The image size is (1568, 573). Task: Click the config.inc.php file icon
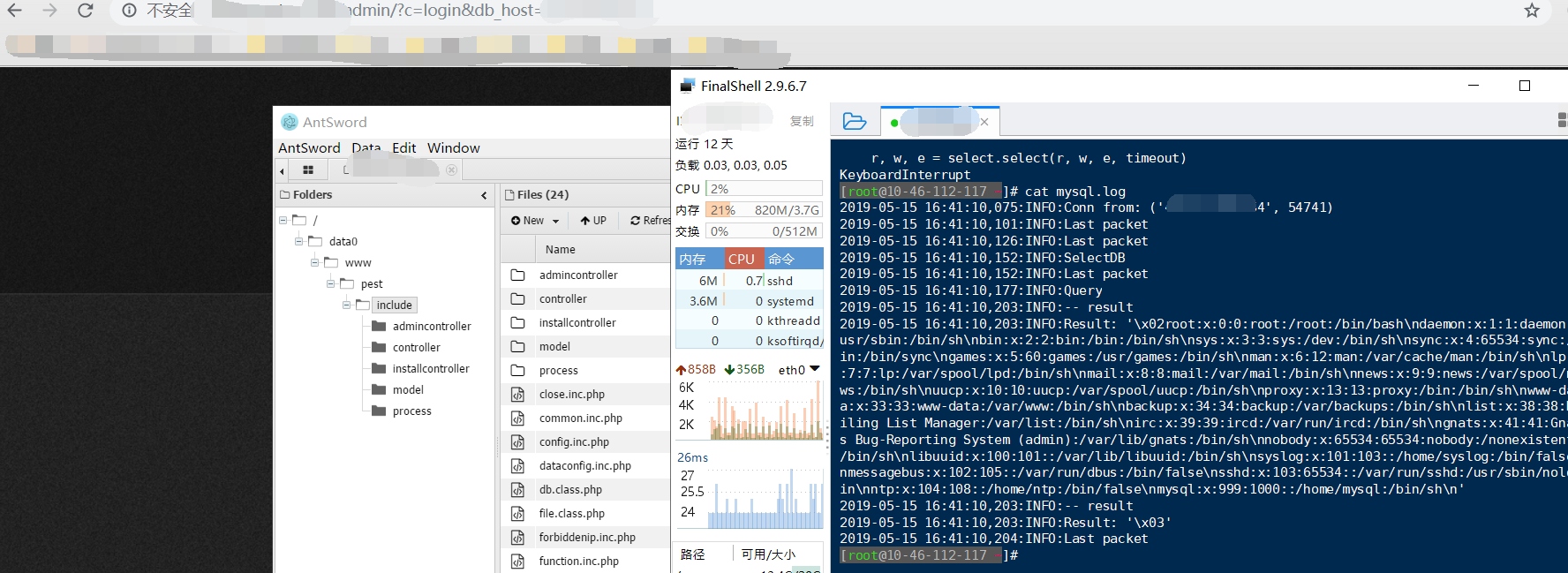pos(518,441)
